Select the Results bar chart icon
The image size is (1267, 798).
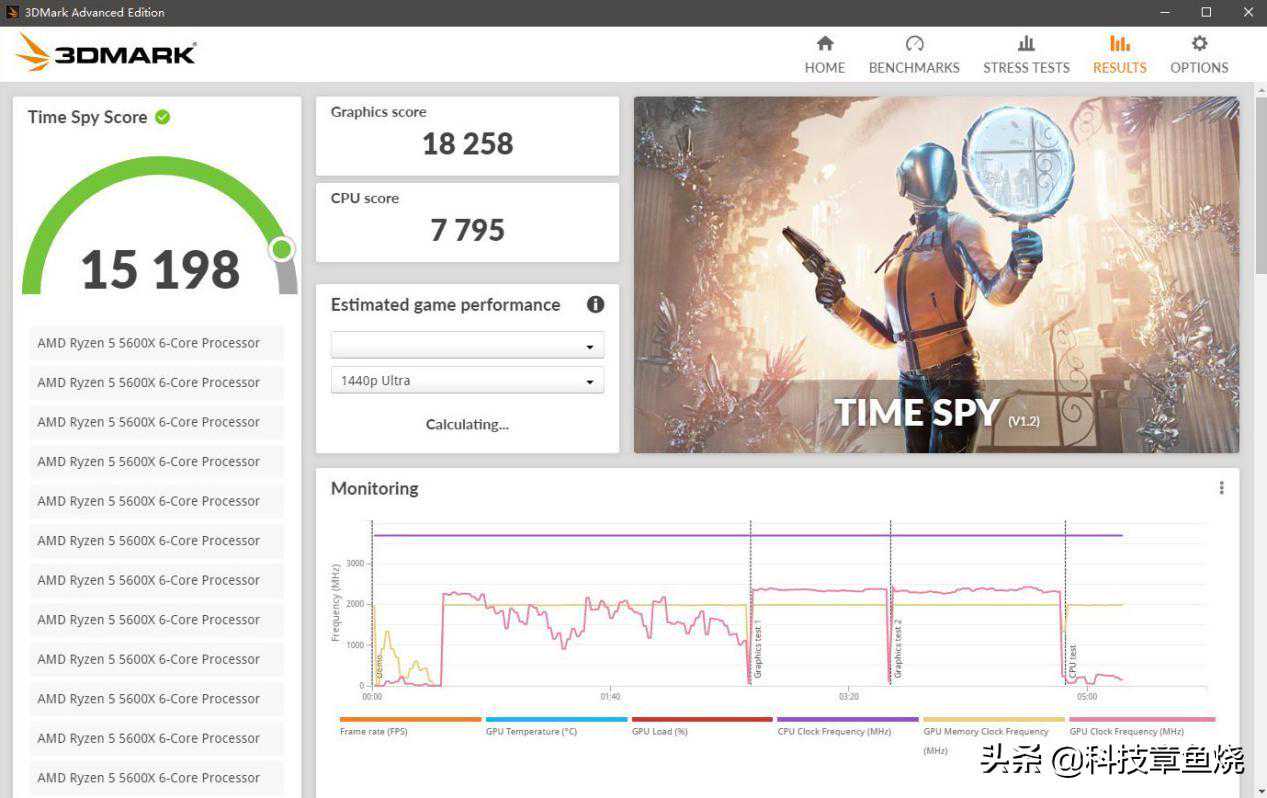point(1119,44)
